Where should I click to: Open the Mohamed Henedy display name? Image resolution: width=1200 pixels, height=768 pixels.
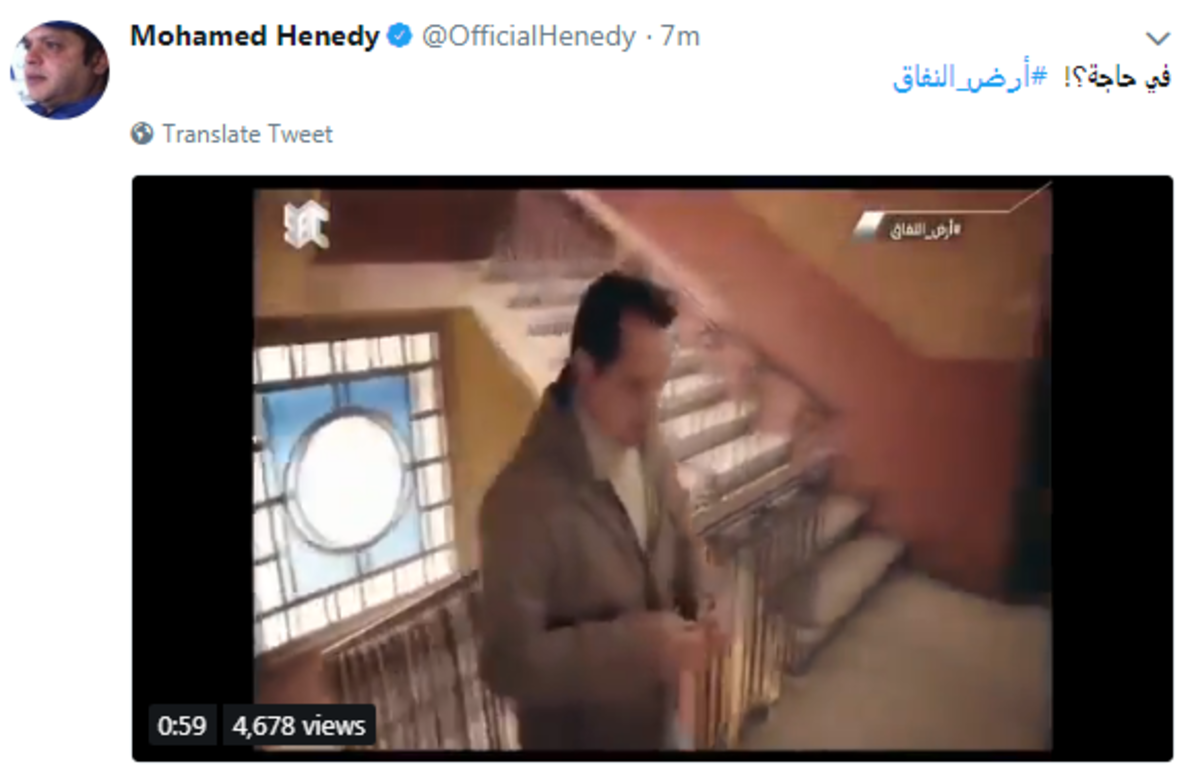coord(255,37)
